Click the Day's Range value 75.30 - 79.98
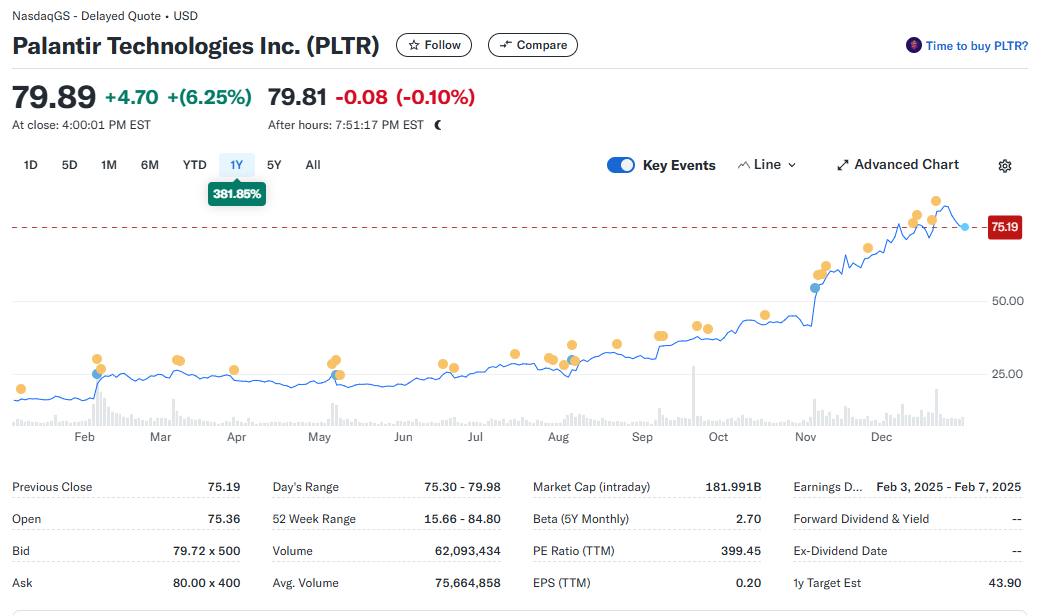Image resolution: width=1044 pixels, height=615 pixels. point(462,487)
